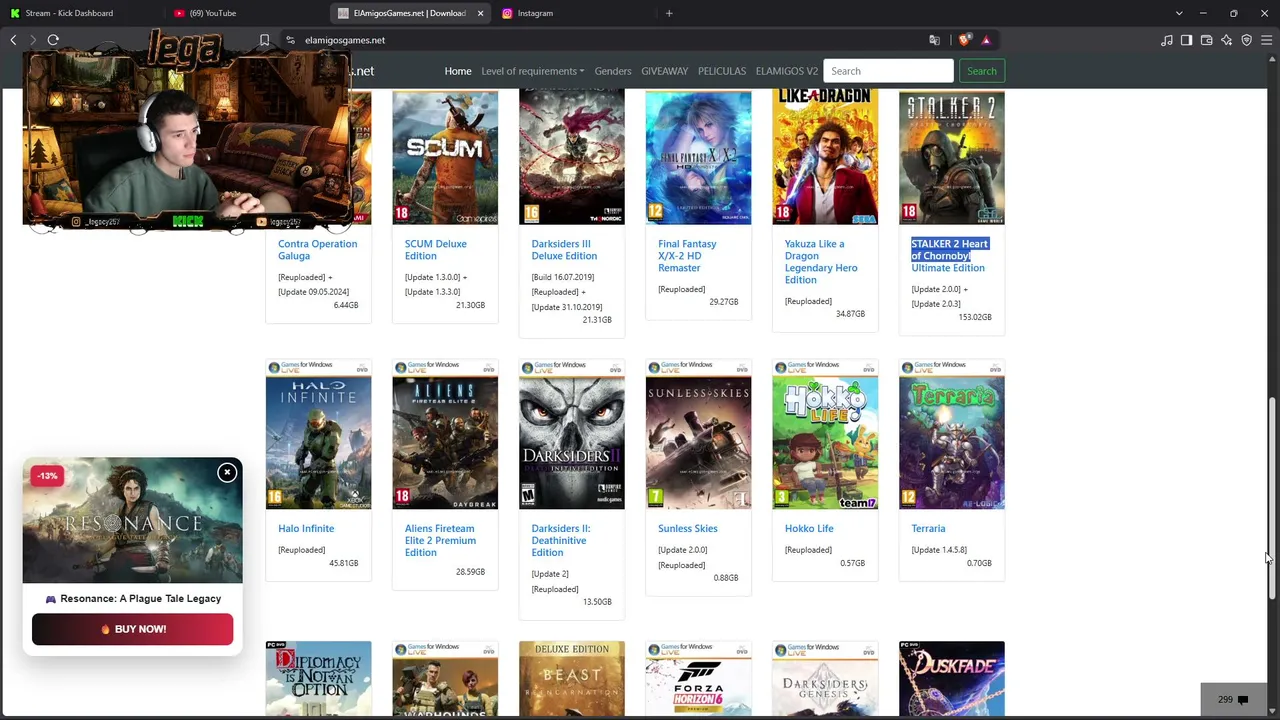Viewport: 1280px width, 720px height.
Task: Open the Darksiders II: Deathinitive Edition link
Action: coord(561,540)
